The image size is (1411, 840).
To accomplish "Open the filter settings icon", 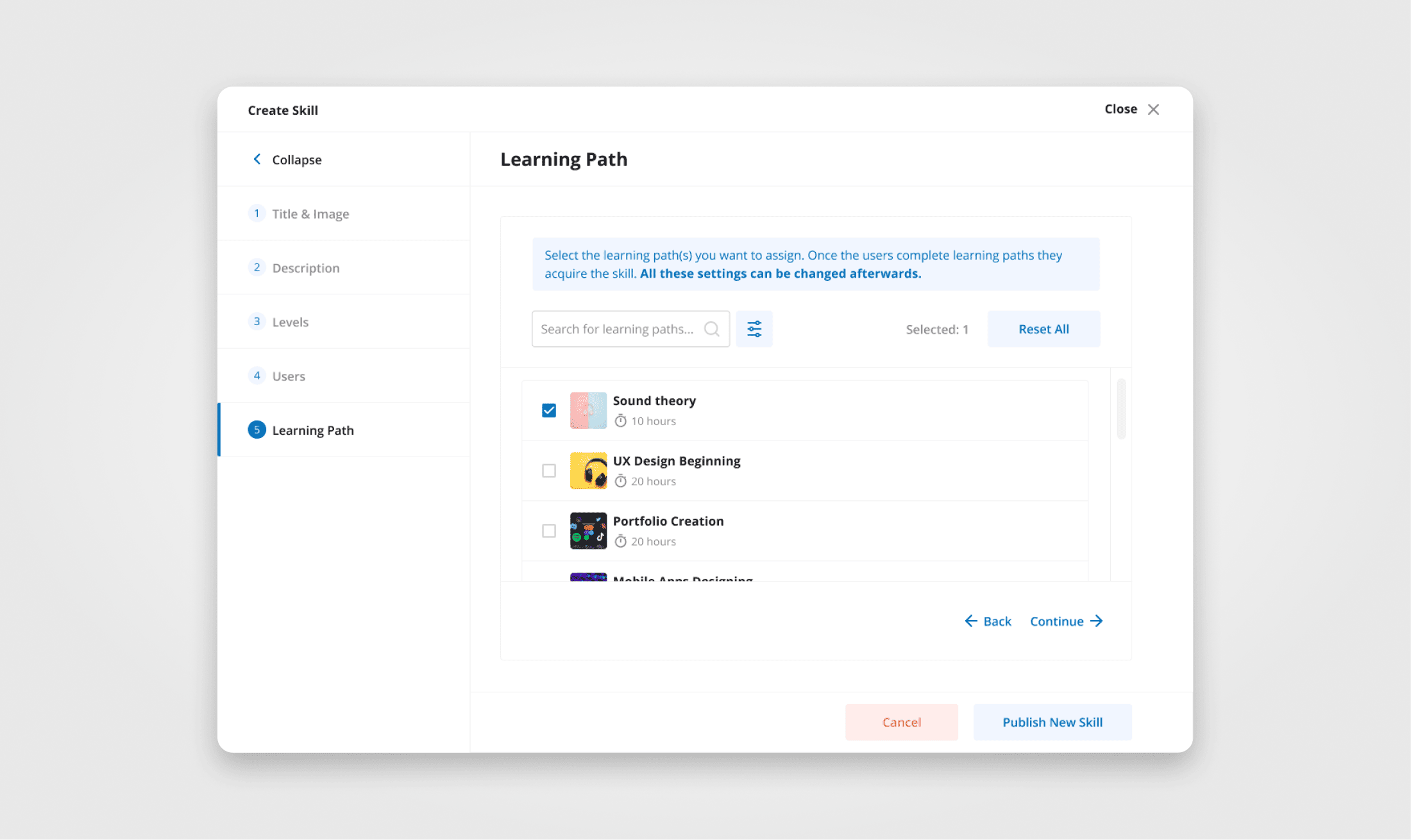I will point(754,329).
